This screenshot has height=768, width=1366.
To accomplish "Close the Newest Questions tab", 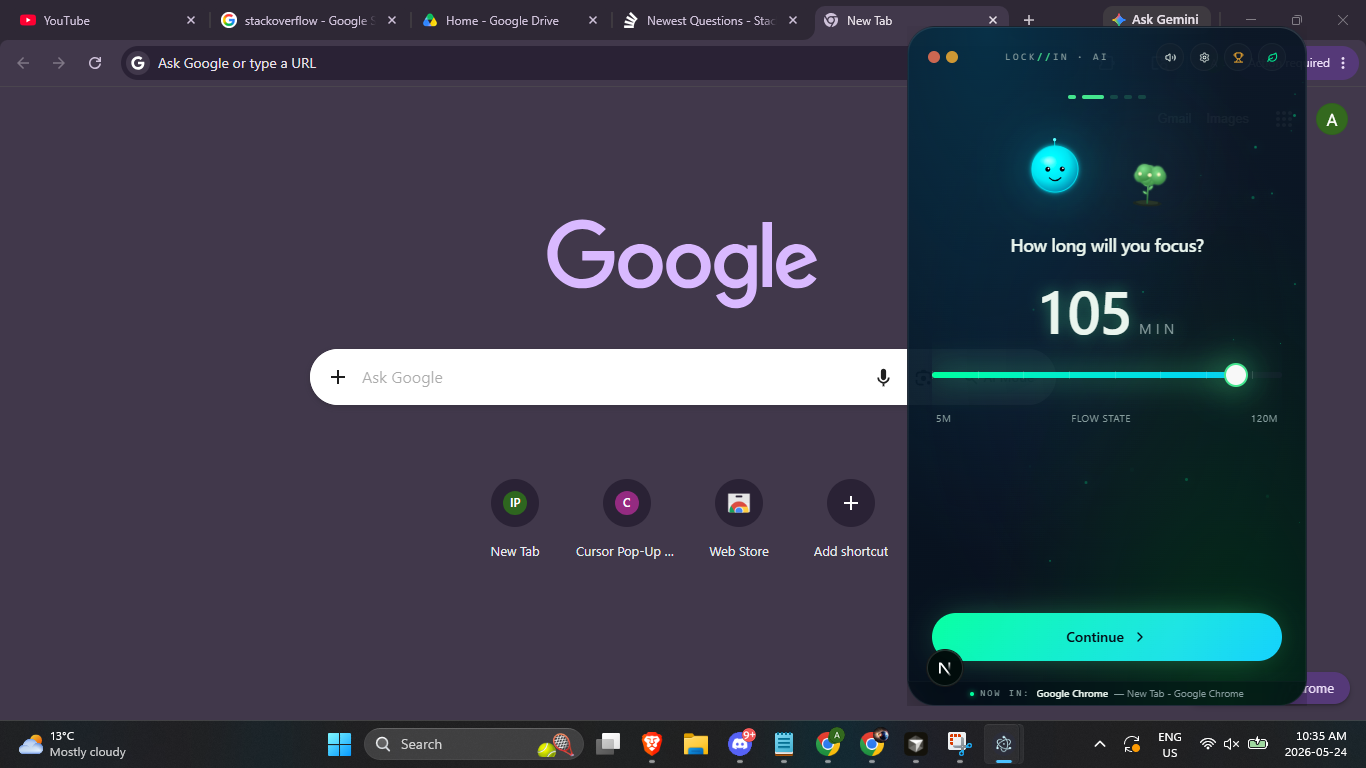I will [x=793, y=20].
